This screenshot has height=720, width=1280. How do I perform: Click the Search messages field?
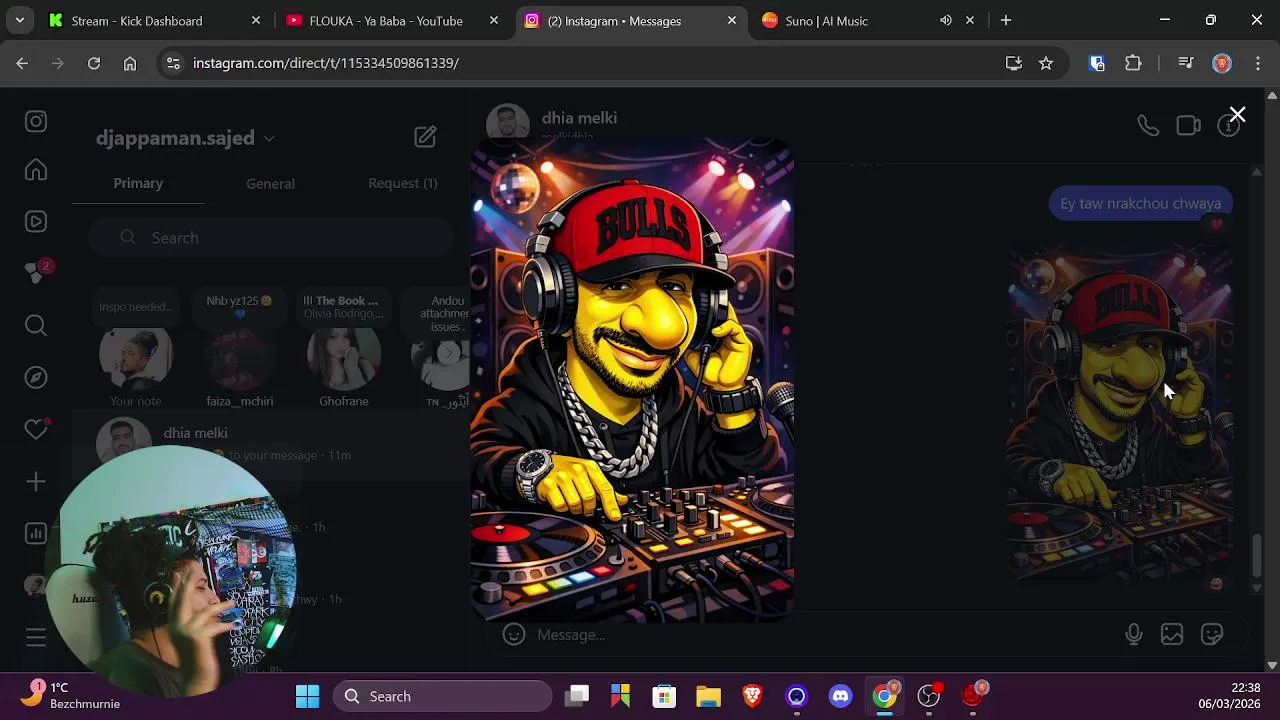point(270,237)
